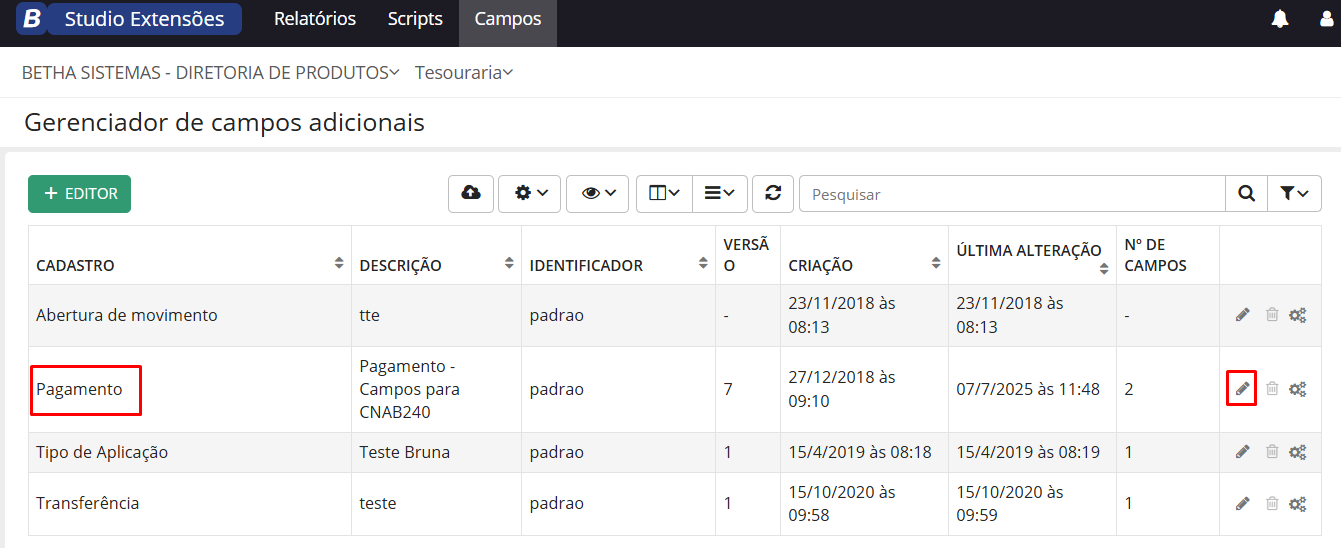The width and height of the screenshot is (1341, 548).
Task: Sort by ÚLTIMA ALTERAÇÃO column arrows
Action: [x=1104, y=268]
